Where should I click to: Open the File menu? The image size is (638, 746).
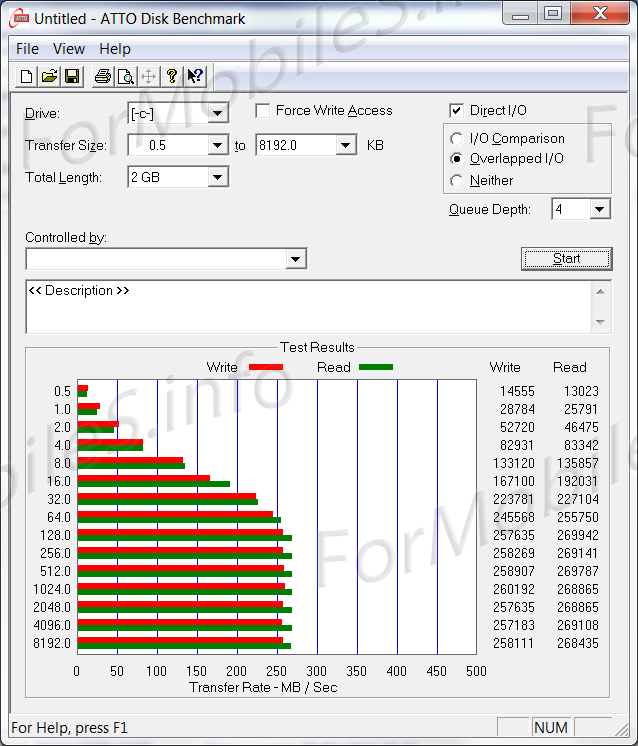coord(28,48)
